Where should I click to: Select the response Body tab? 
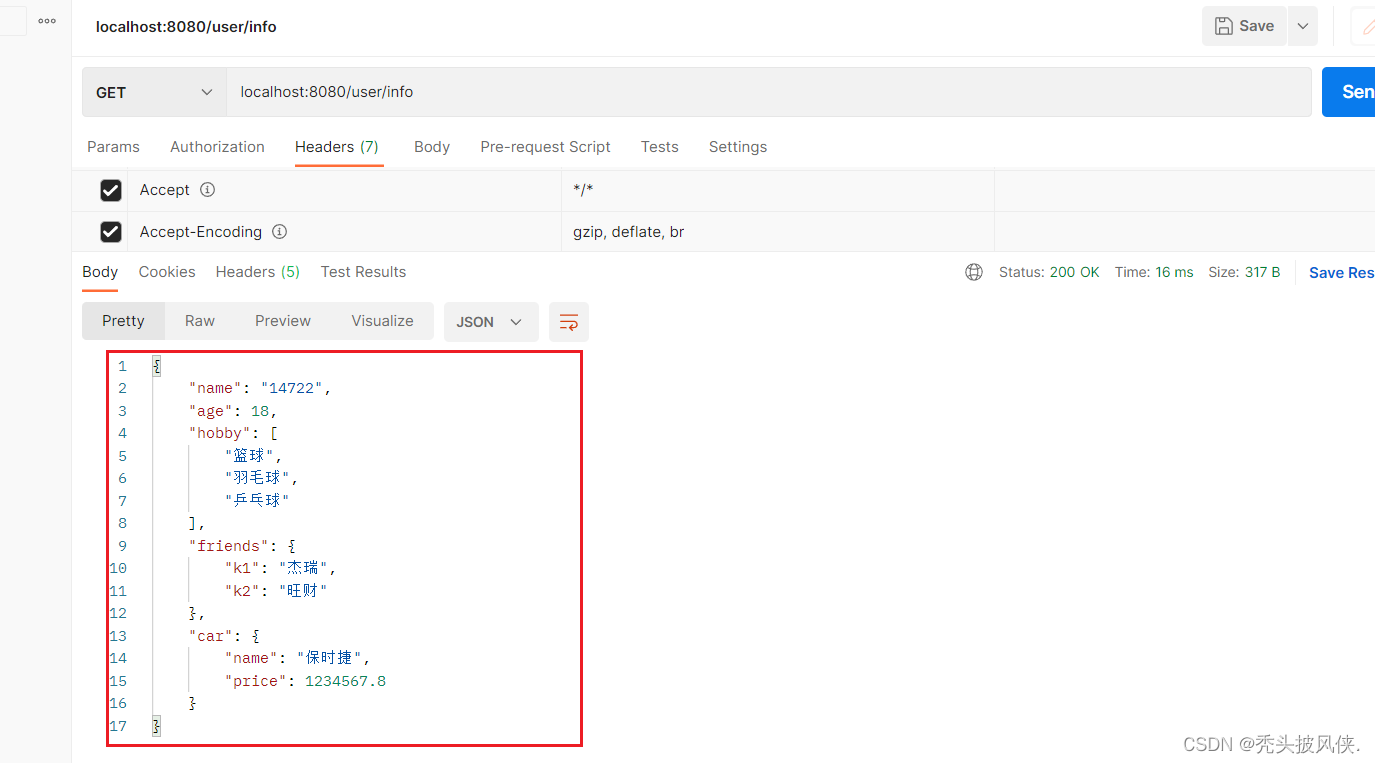coord(100,272)
